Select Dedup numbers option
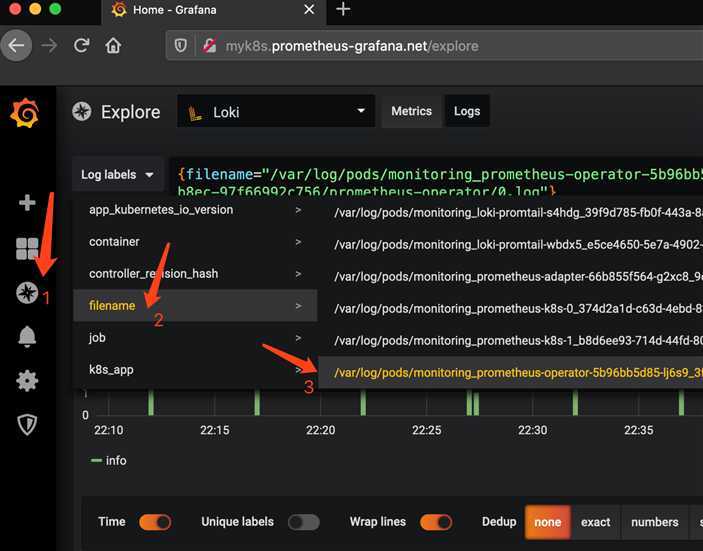This screenshot has height=551, width=703. tap(655, 522)
